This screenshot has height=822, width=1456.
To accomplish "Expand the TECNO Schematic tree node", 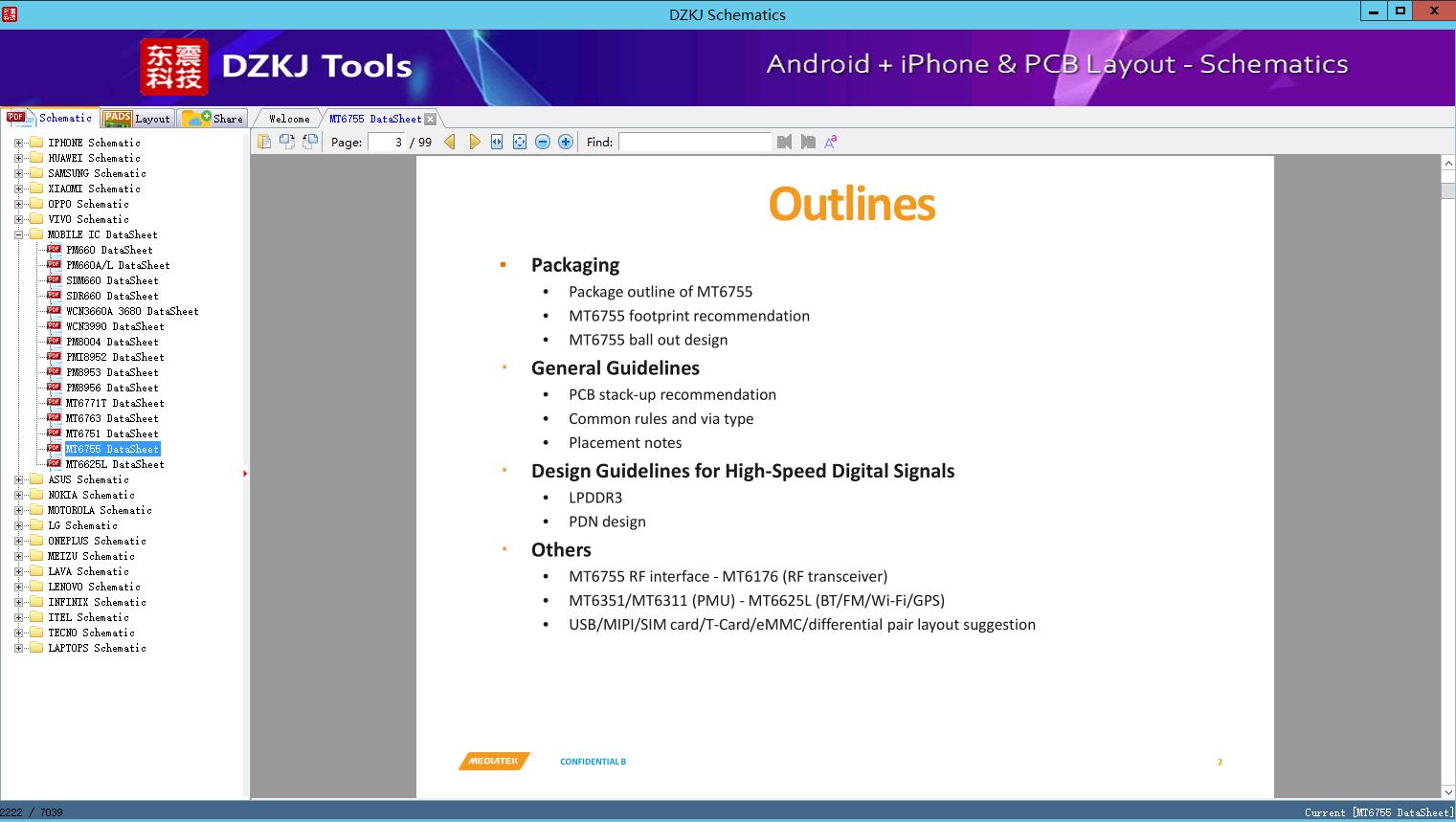I will pos(18,633).
